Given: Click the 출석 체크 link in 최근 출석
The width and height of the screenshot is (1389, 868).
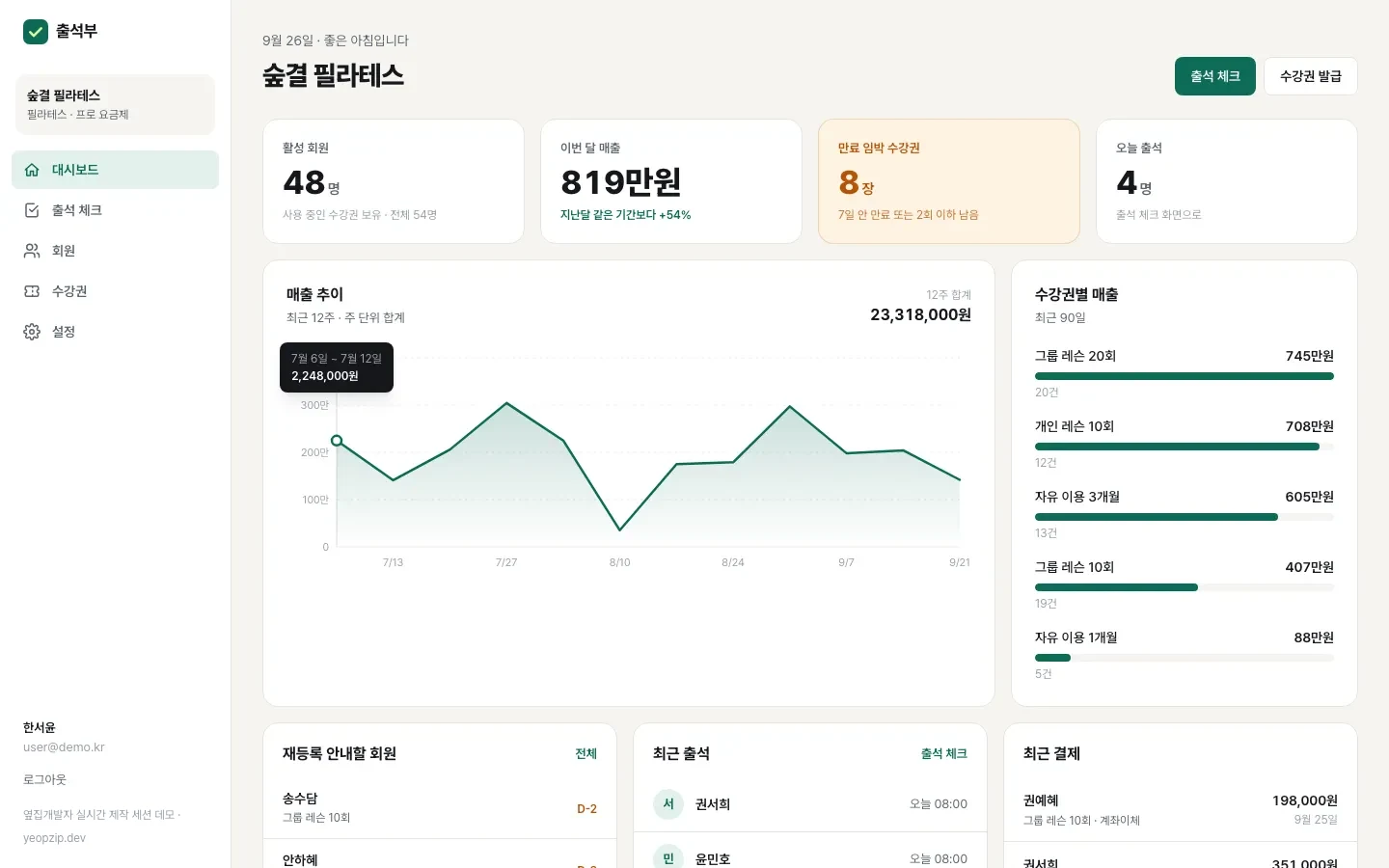Looking at the screenshot, I should click(944, 754).
